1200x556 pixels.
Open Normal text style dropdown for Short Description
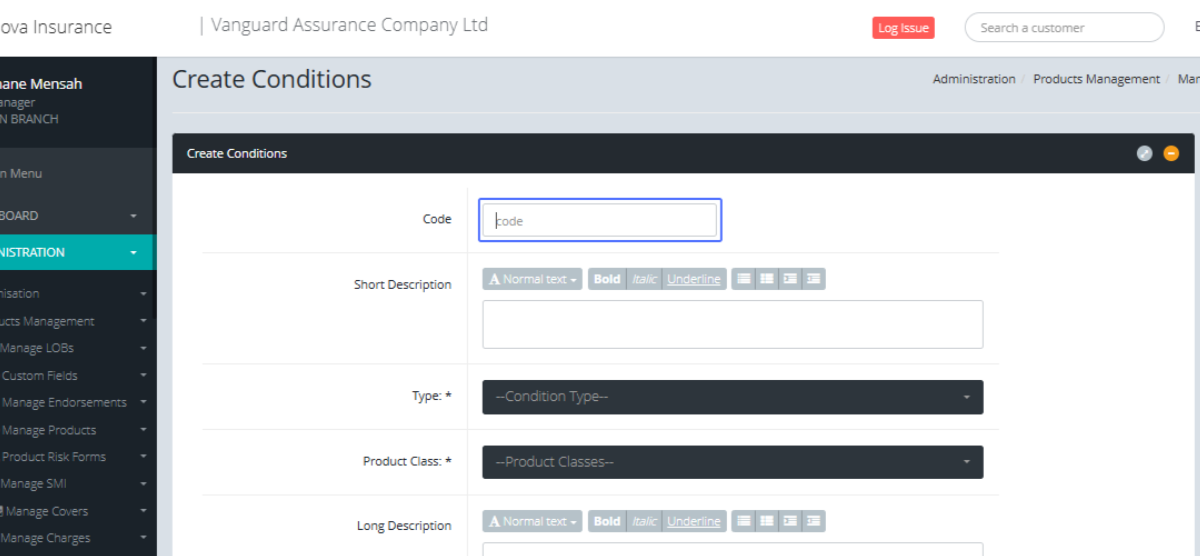533,280
